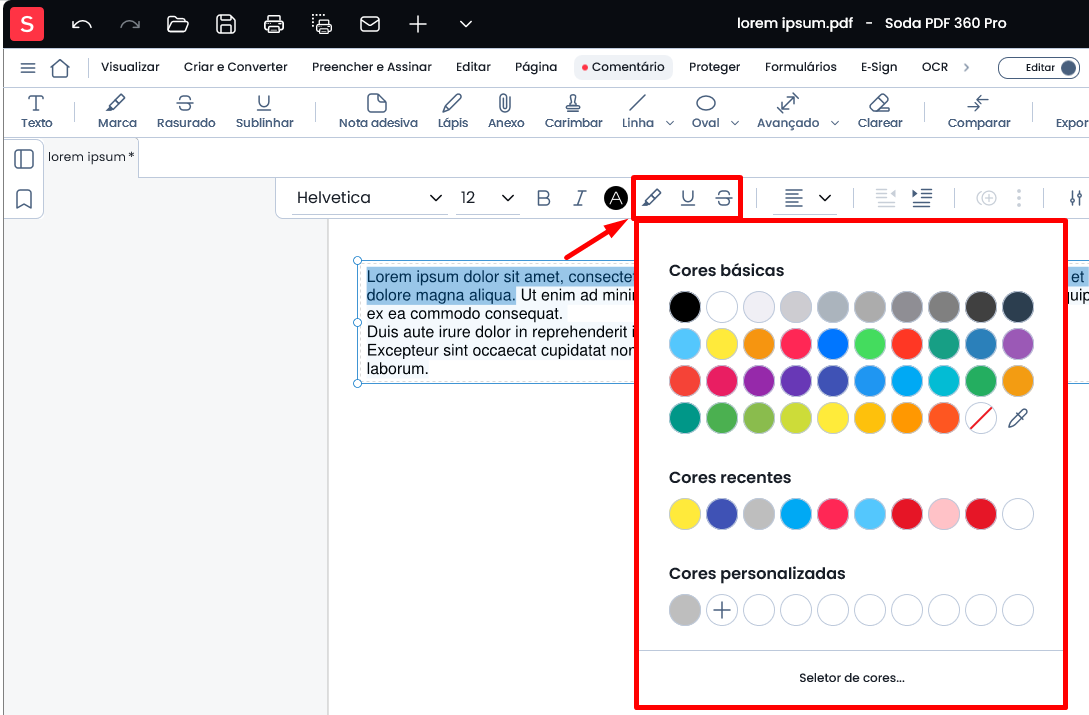The width and height of the screenshot is (1089, 715).
Task: Save document with the floppy disk icon
Action: coord(226,24)
